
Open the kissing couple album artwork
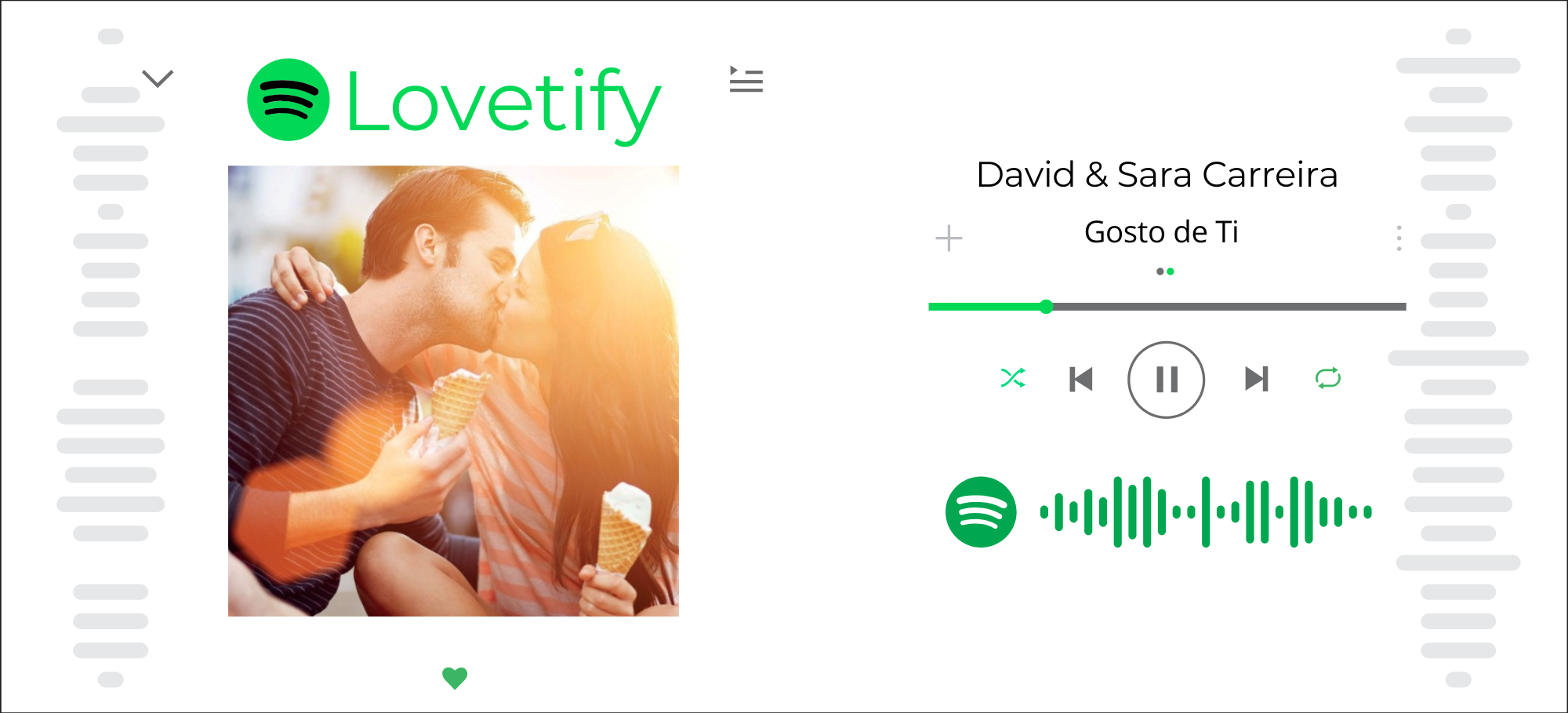[x=453, y=391]
